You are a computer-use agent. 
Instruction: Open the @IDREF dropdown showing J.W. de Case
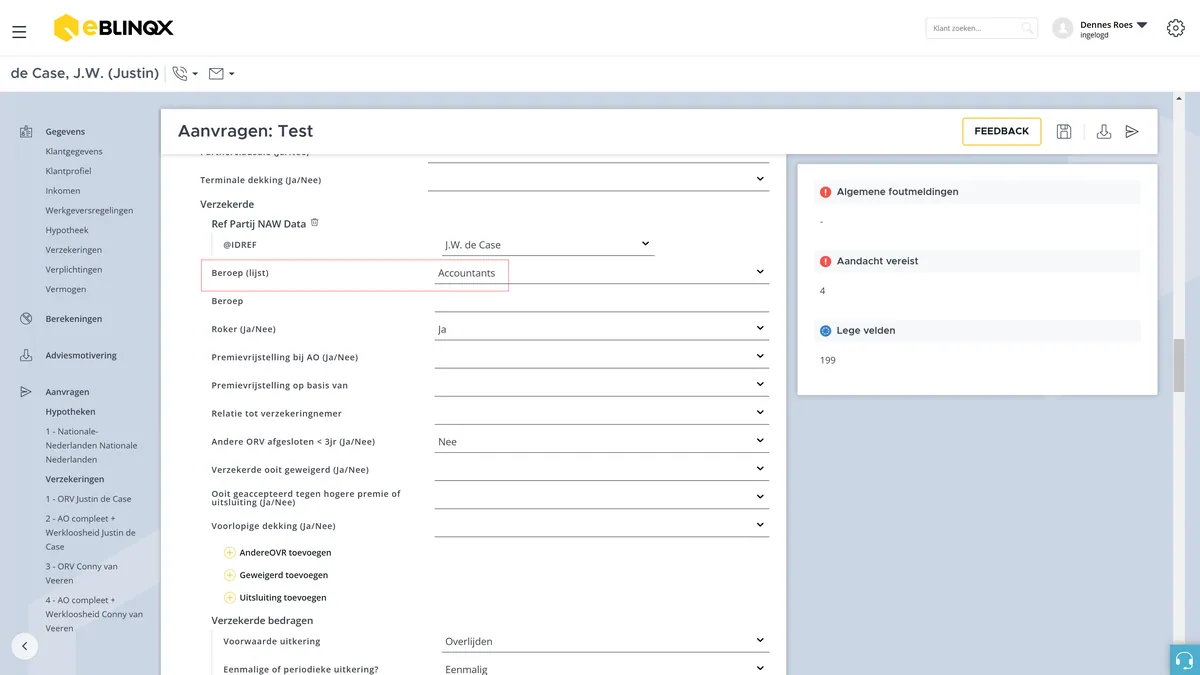click(x=548, y=244)
